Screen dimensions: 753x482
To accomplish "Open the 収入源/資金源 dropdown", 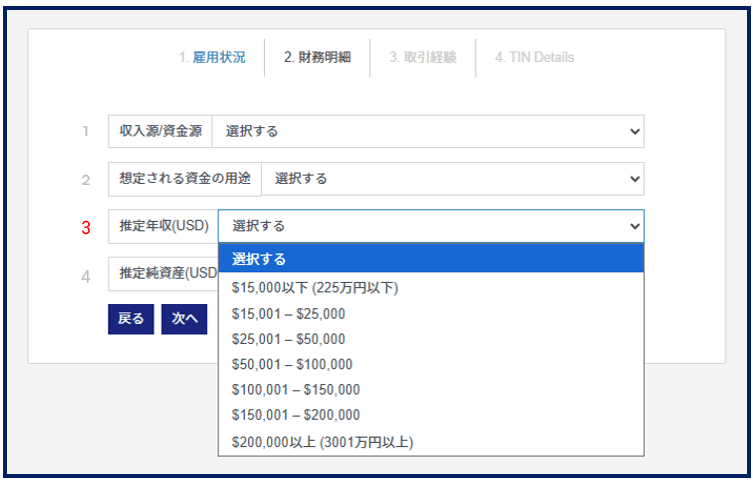I will click(428, 131).
